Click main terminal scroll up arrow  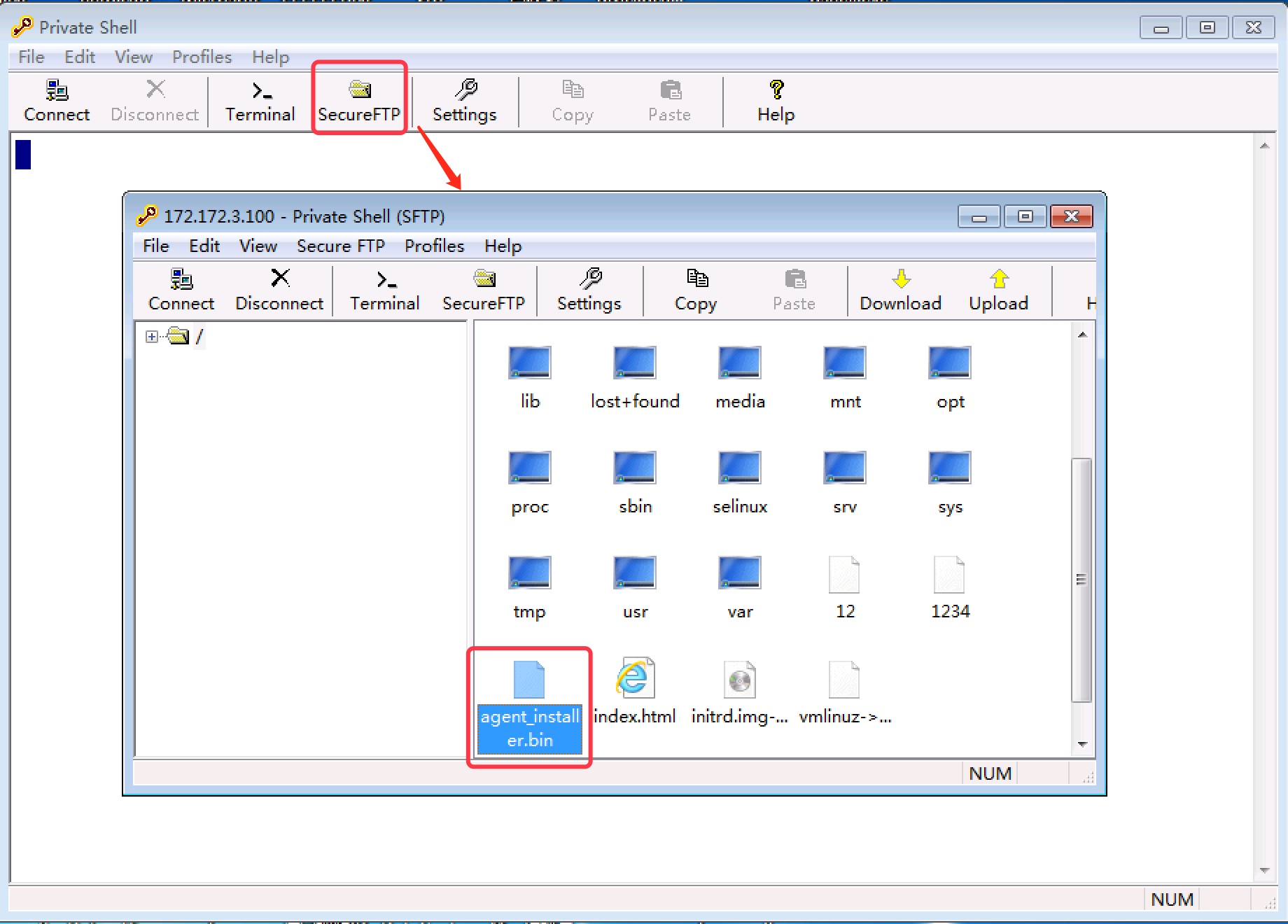coord(1264,146)
